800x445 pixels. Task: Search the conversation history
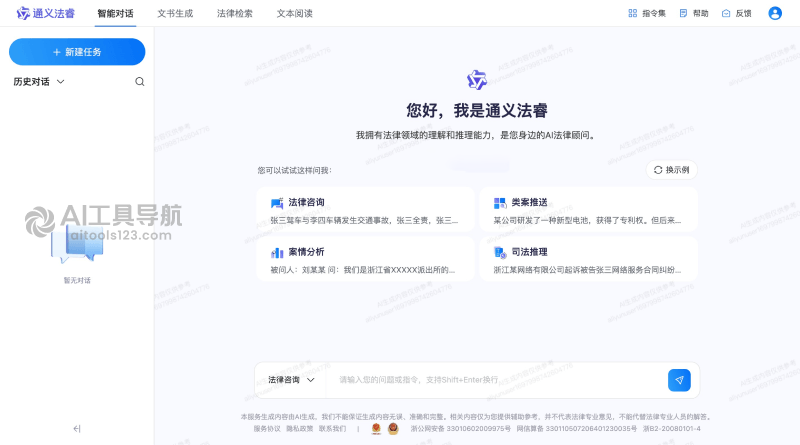(139, 82)
